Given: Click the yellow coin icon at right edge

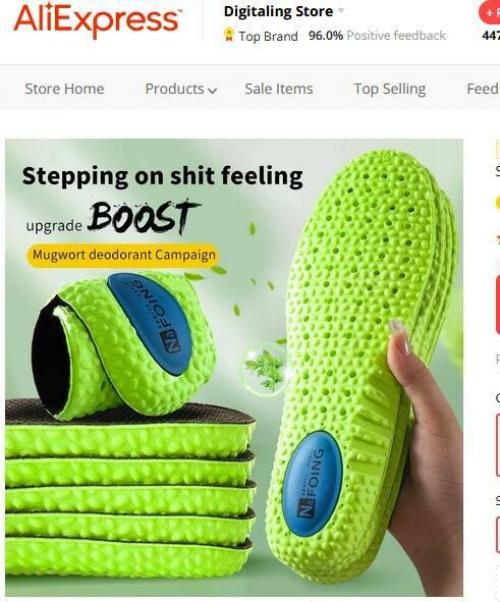Looking at the screenshot, I should (497, 203).
